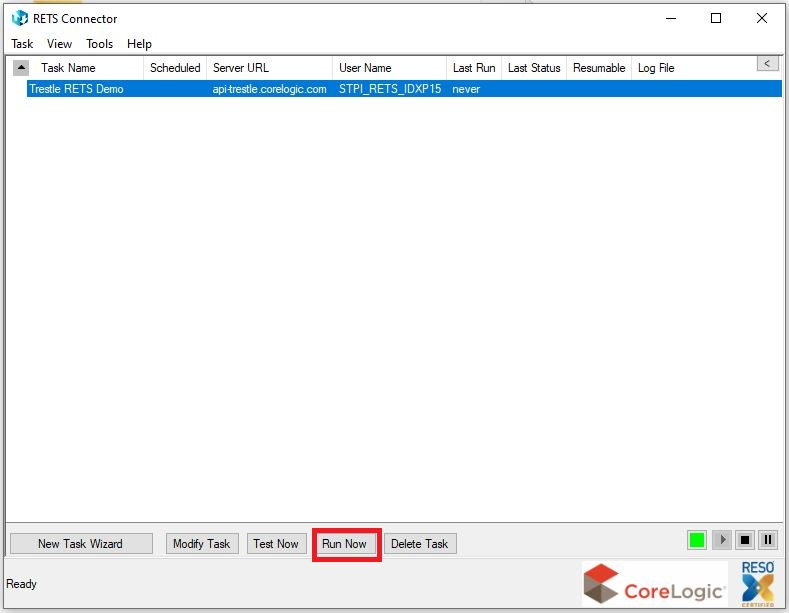Click the Delete Task button
Viewport: 789px width, 613px height.
(x=420, y=544)
